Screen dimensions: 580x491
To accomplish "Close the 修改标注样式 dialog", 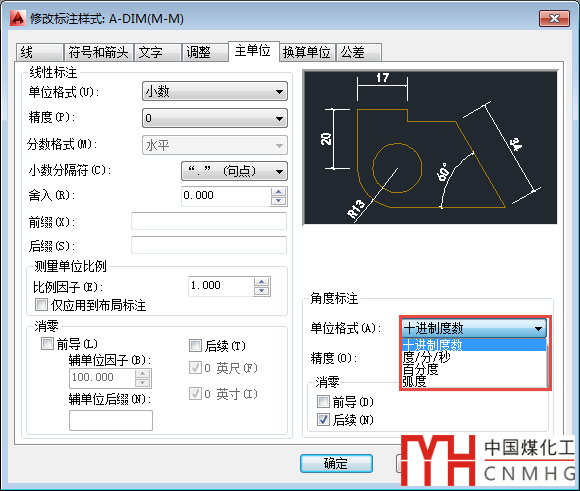I will [554, 19].
